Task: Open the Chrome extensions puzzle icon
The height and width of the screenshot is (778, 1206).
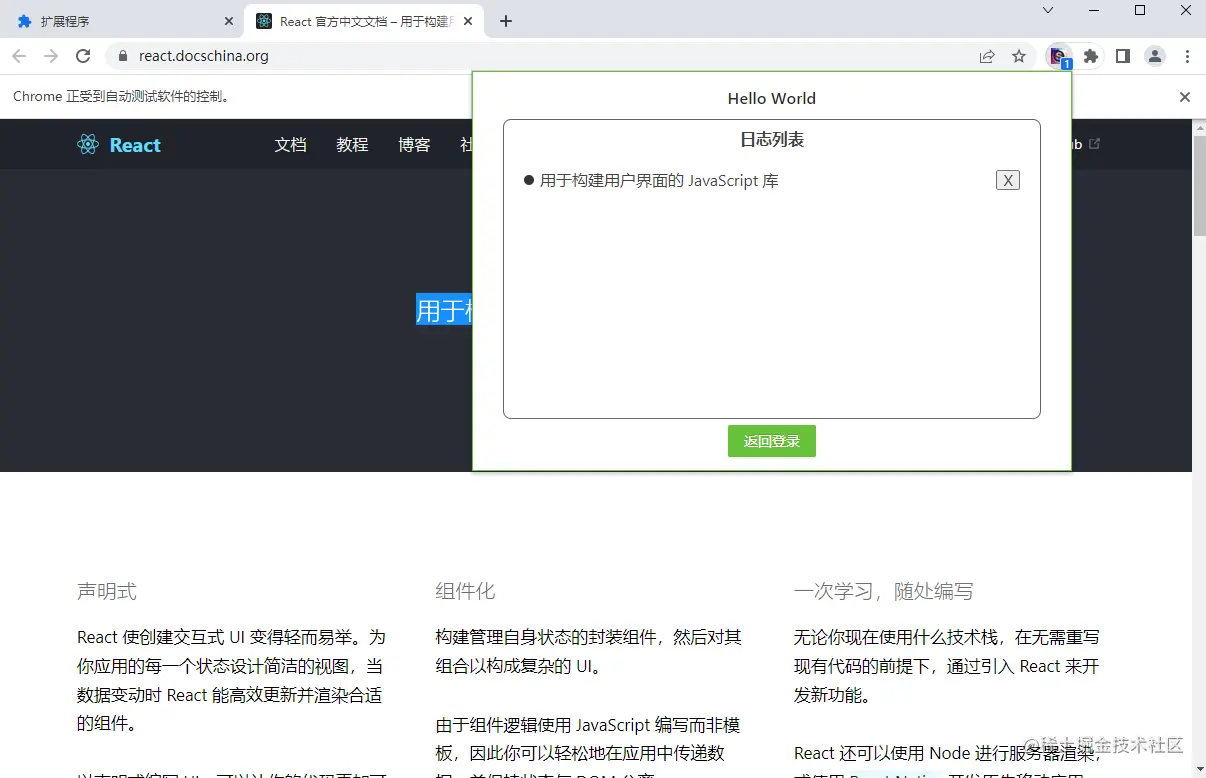Action: coord(1091,56)
